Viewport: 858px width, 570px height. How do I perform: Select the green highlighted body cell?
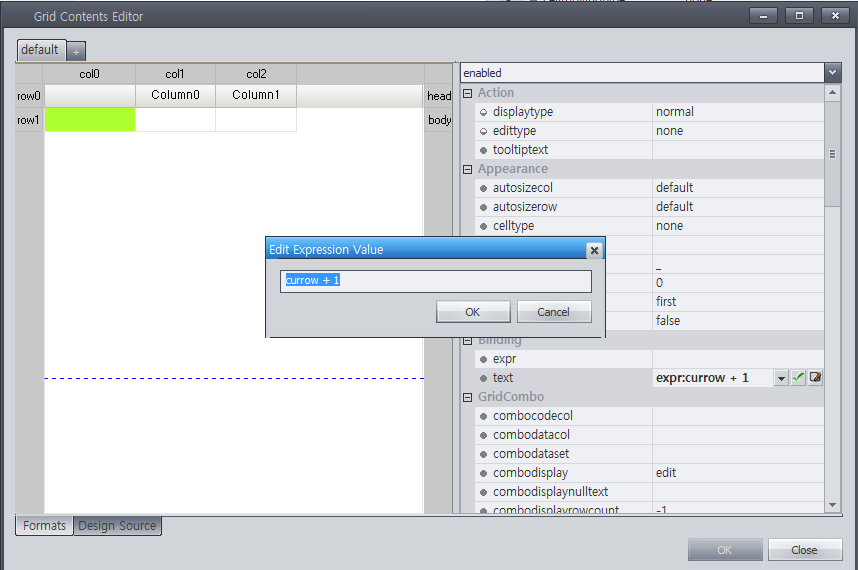[90, 119]
